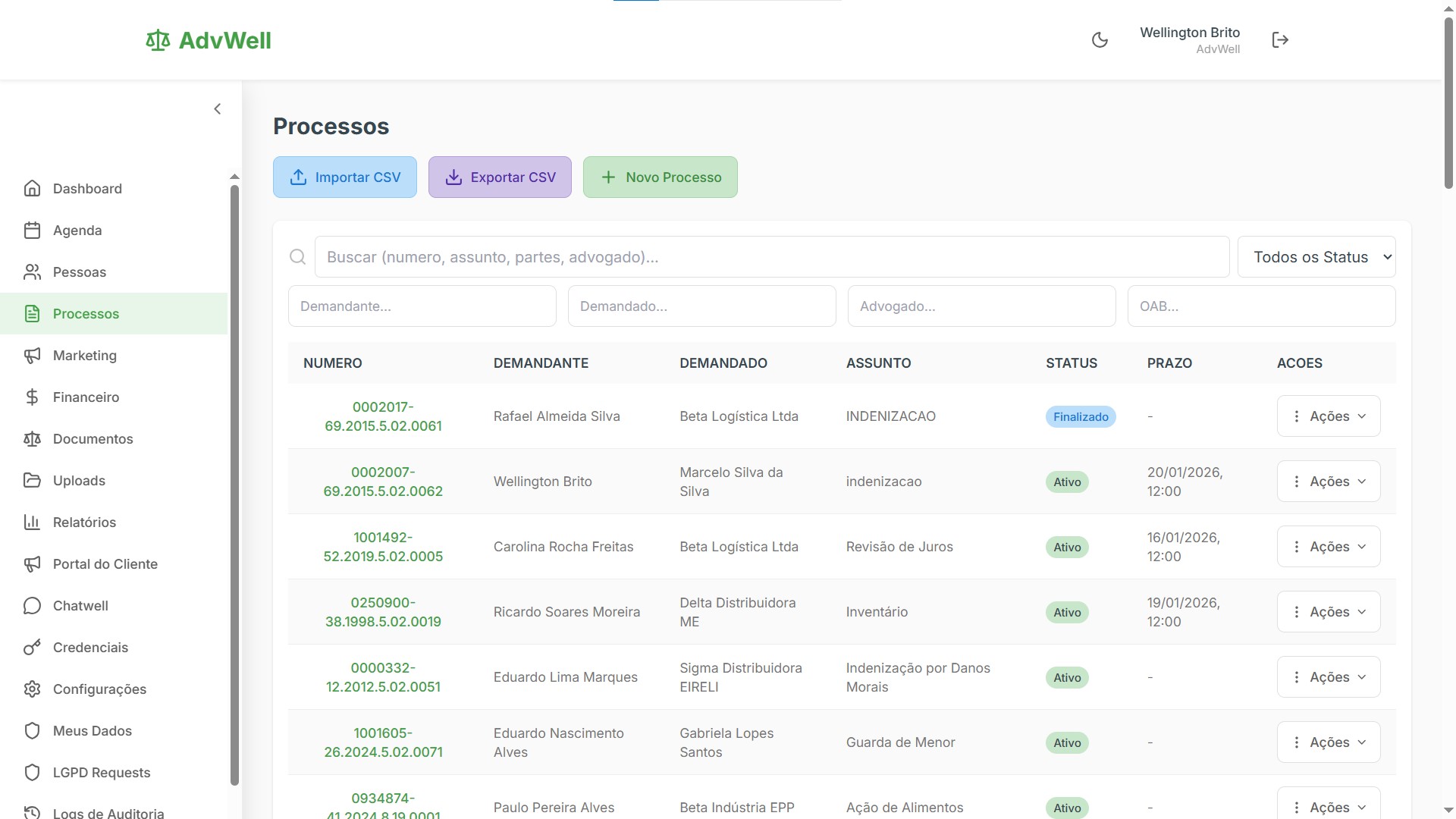Open the Financeiro dollar icon

32,397
